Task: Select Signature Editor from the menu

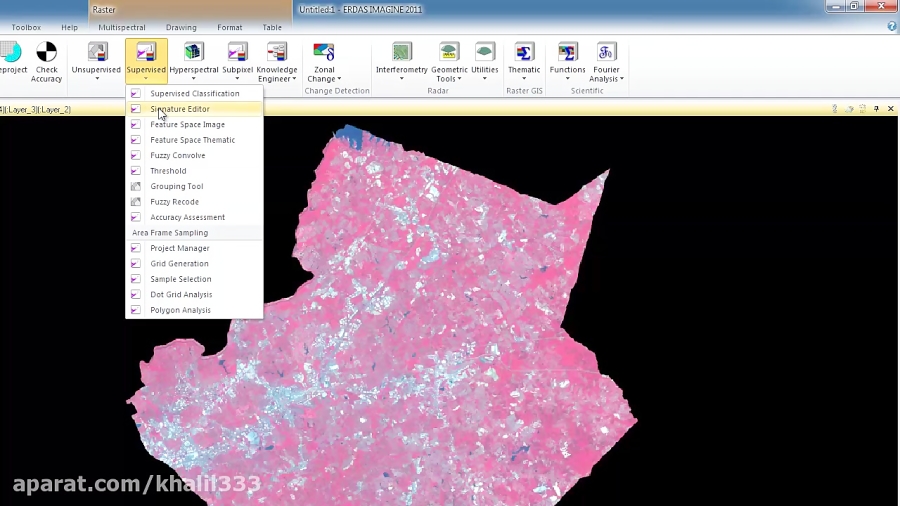Action: pyautogui.click(x=180, y=109)
